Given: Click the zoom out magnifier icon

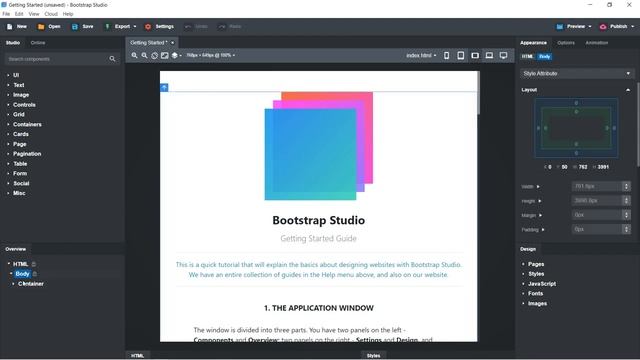Looking at the screenshot, I should [144, 55].
